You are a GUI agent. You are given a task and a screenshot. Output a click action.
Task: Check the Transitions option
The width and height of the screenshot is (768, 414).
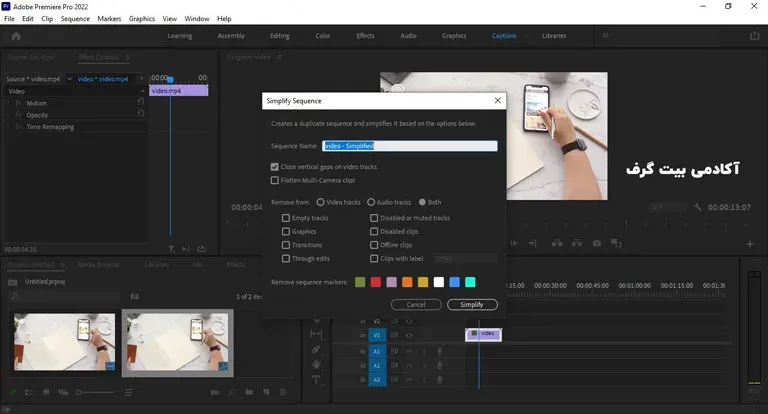click(286, 245)
